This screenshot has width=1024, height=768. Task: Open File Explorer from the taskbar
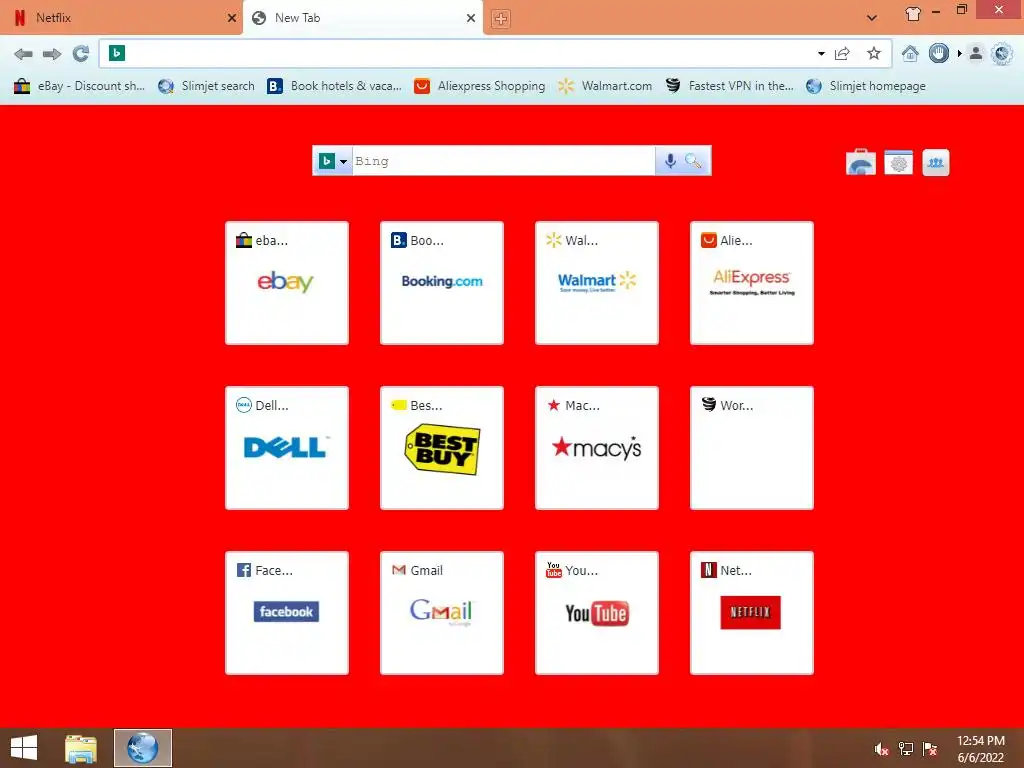[80, 748]
